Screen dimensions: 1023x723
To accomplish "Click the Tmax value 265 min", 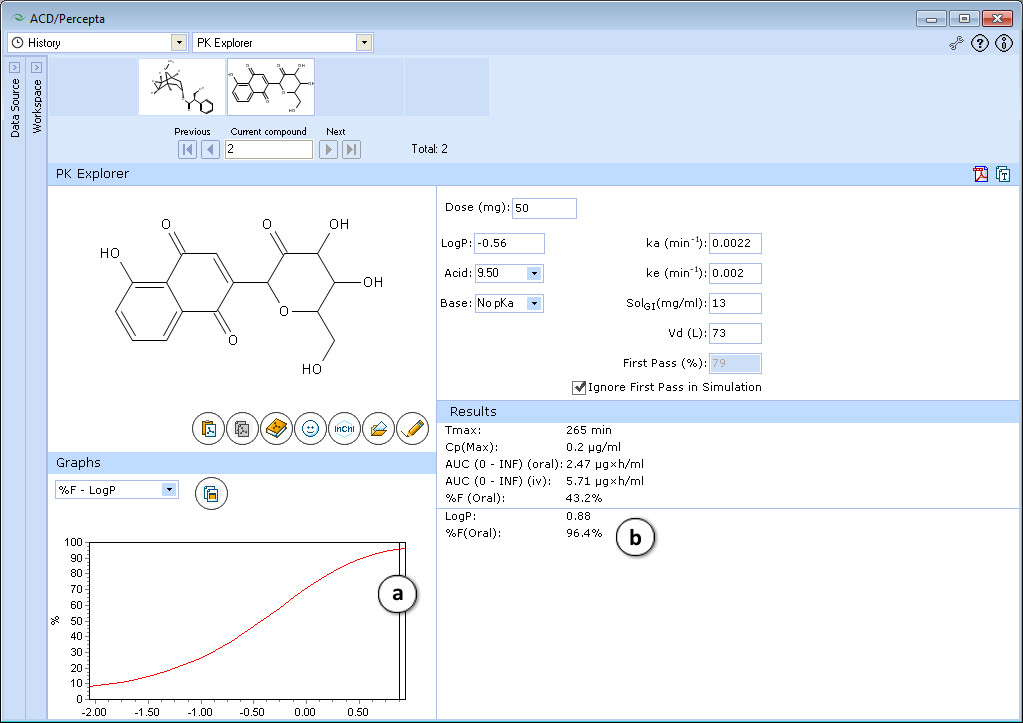I will (588, 430).
